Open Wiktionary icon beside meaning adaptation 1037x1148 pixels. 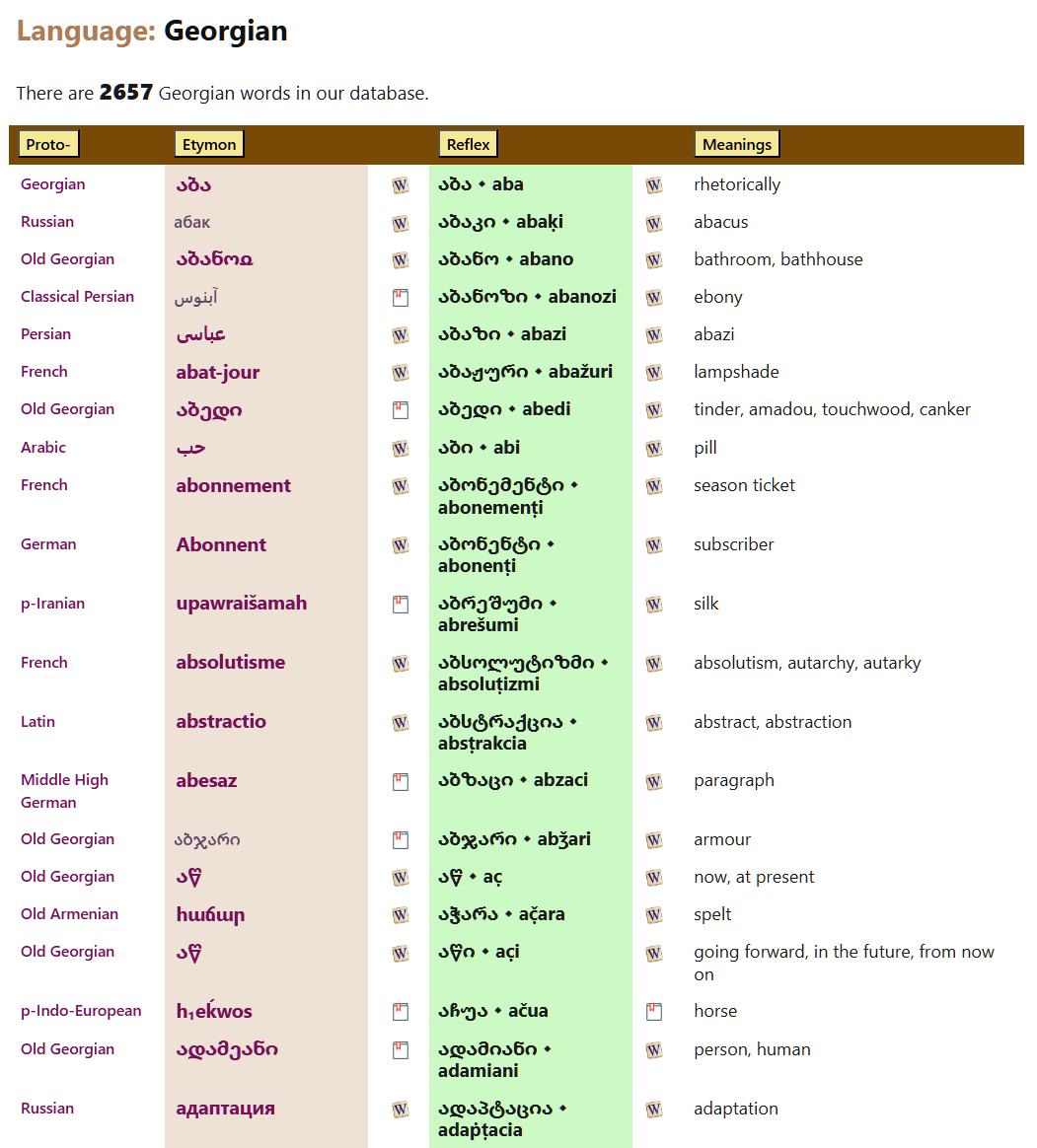(x=654, y=1110)
